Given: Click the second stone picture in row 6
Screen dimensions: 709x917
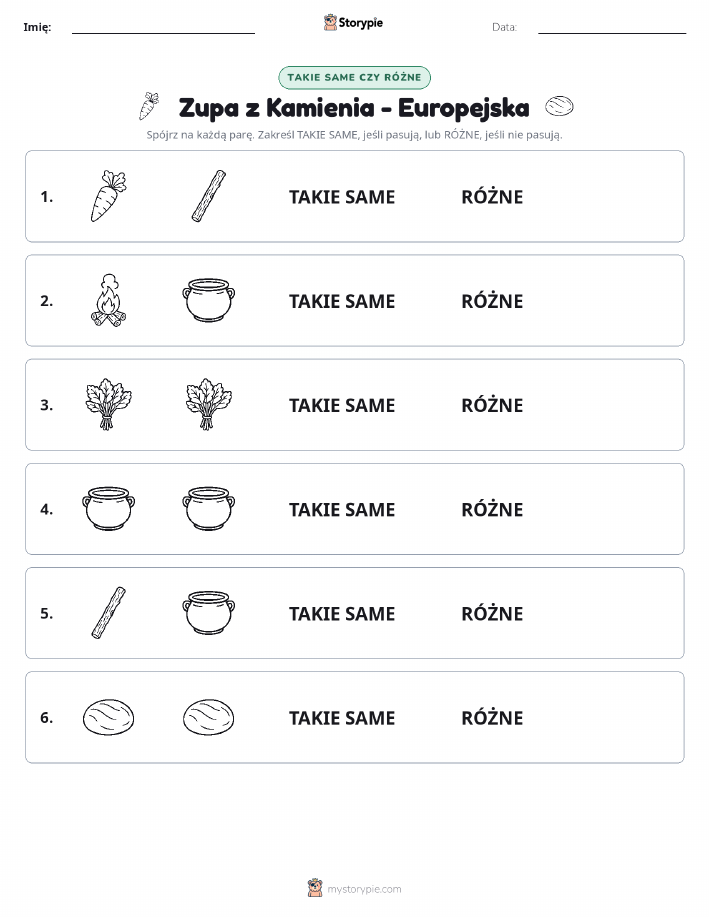Looking at the screenshot, I should (x=209, y=717).
